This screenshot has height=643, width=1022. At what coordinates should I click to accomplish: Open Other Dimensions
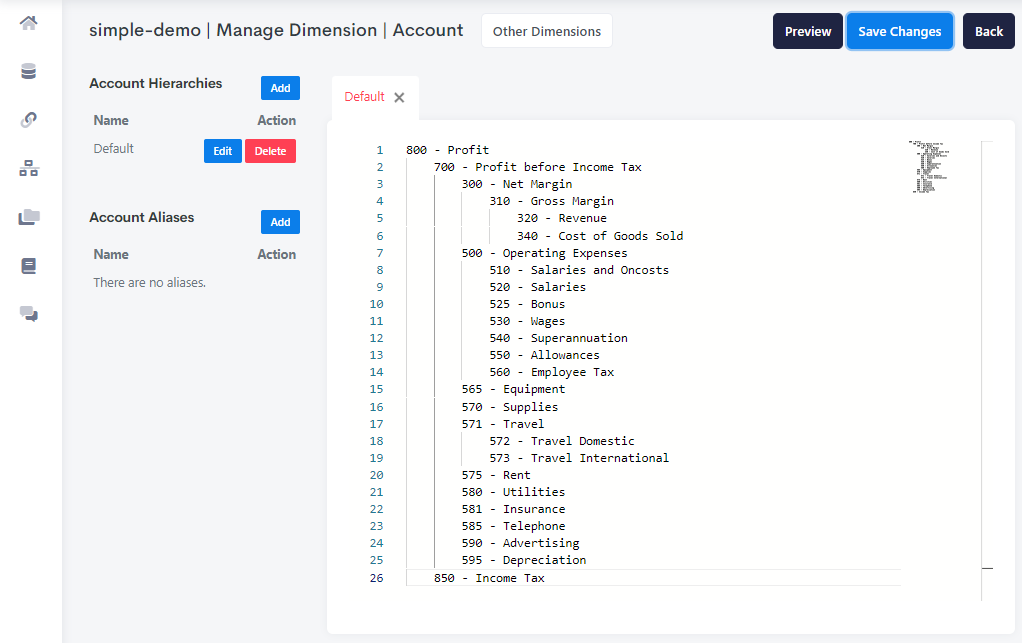coord(546,30)
